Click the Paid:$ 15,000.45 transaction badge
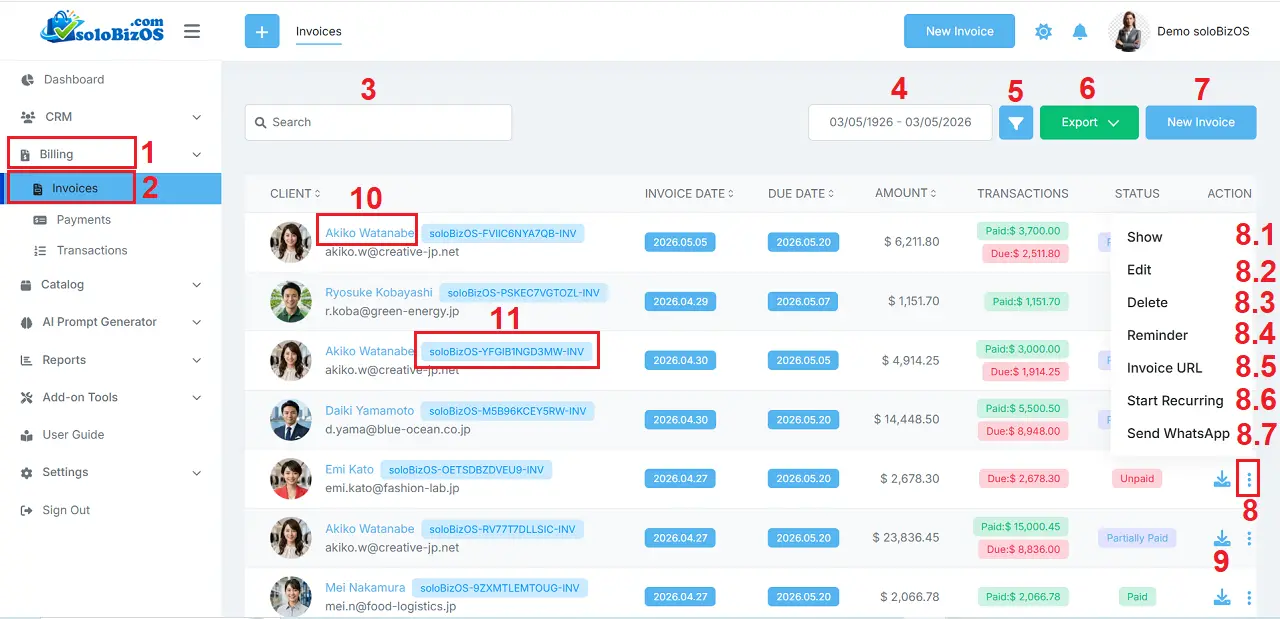This screenshot has height=619, width=1280. coord(1021,526)
